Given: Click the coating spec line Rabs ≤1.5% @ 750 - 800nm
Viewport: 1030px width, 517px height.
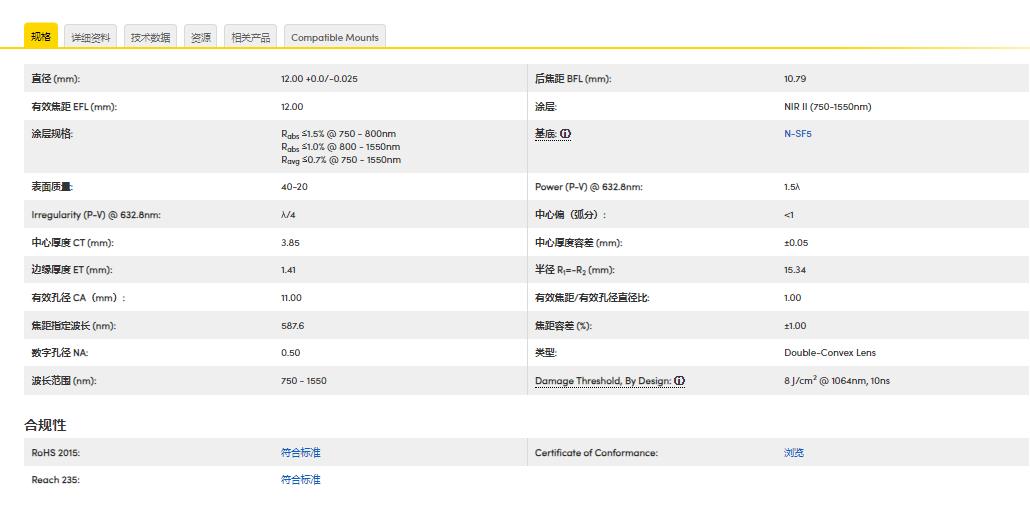Looking at the screenshot, I should pos(338,134).
